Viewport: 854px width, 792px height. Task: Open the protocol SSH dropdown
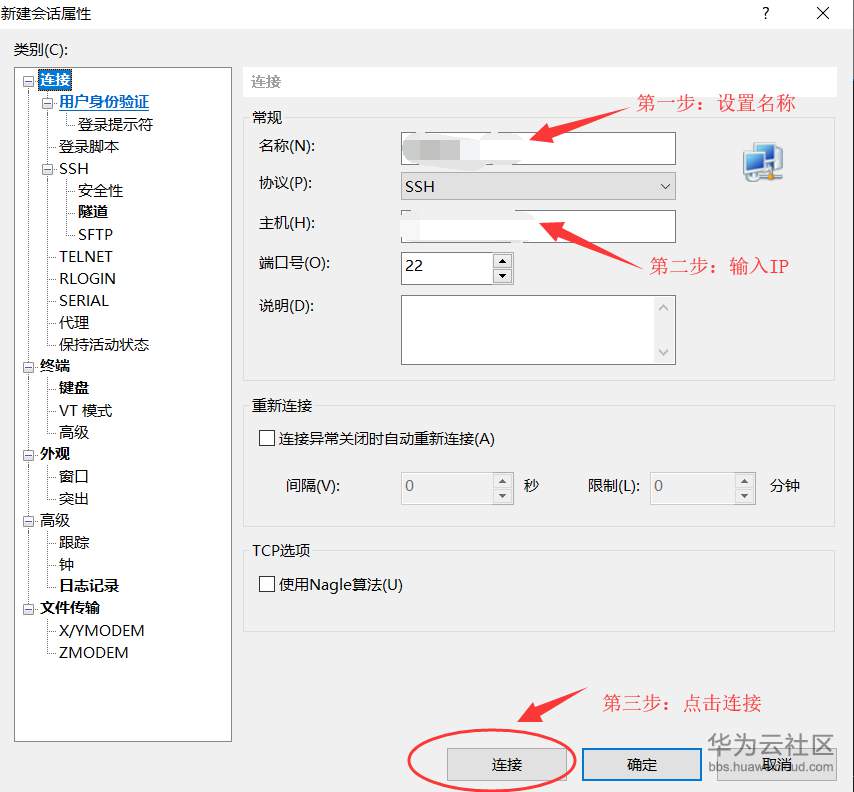point(538,186)
